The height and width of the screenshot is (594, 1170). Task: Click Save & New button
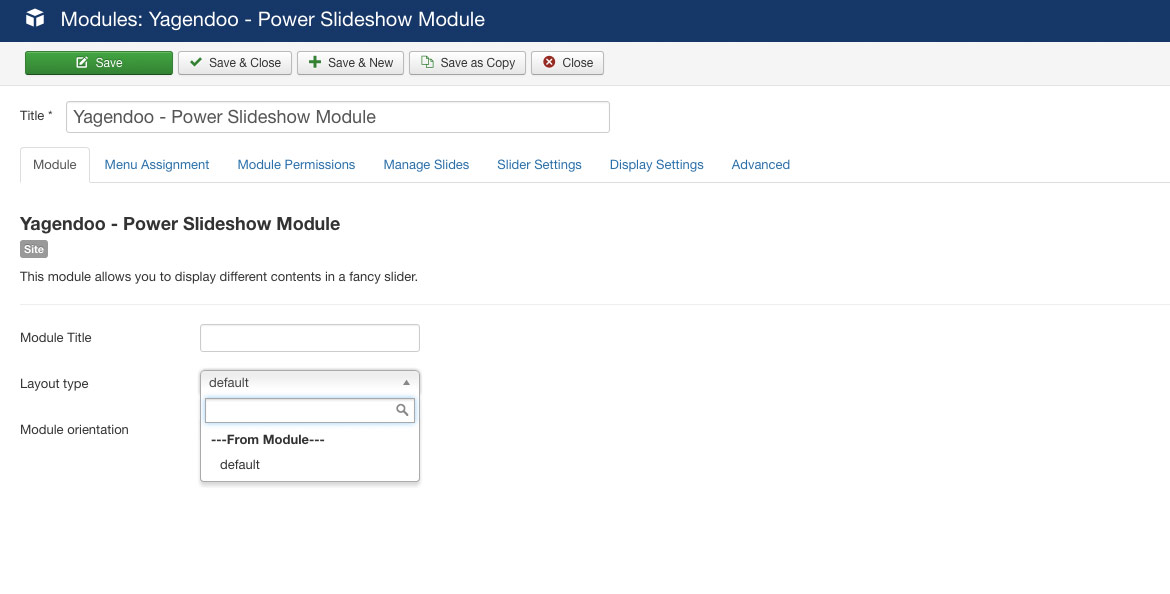point(350,63)
